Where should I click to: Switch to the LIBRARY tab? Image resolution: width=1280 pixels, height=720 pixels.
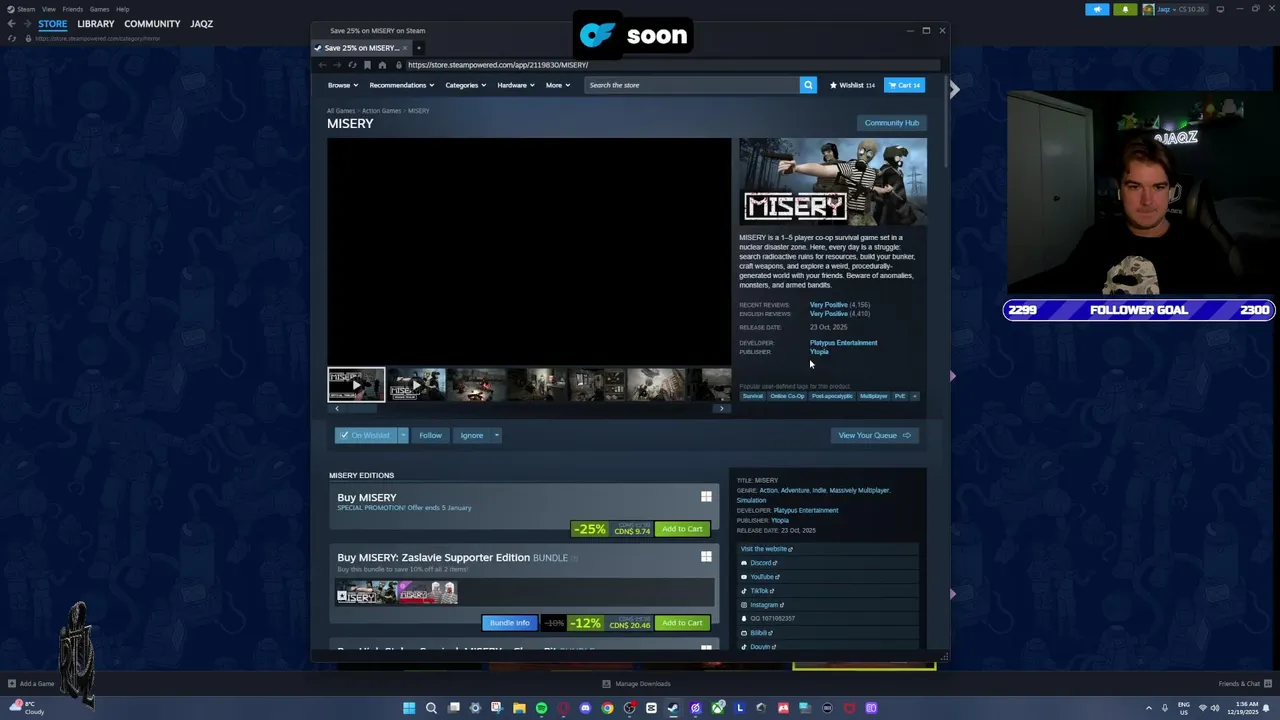tap(96, 24)
